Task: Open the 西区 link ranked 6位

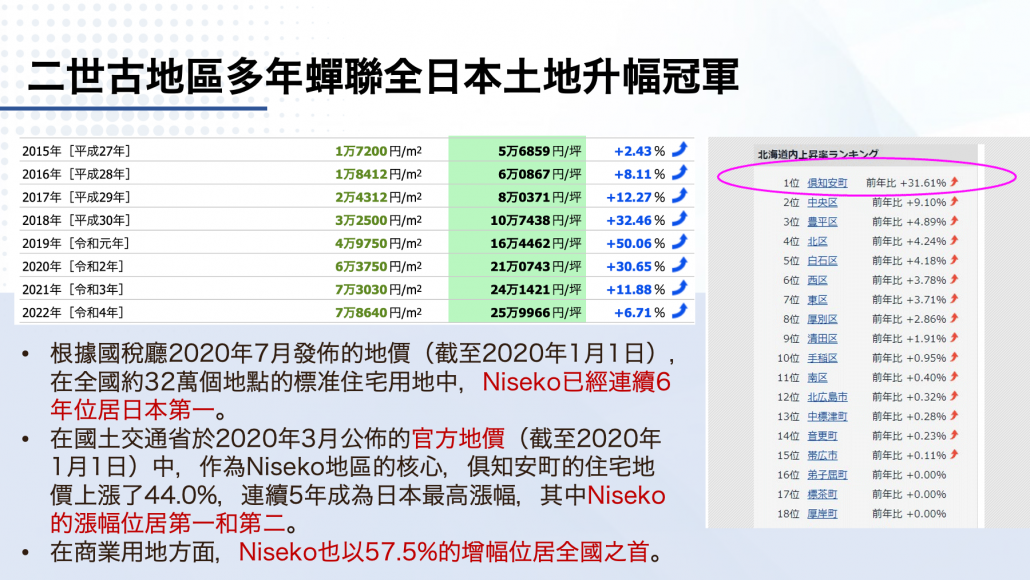Action: coord(817,280)
